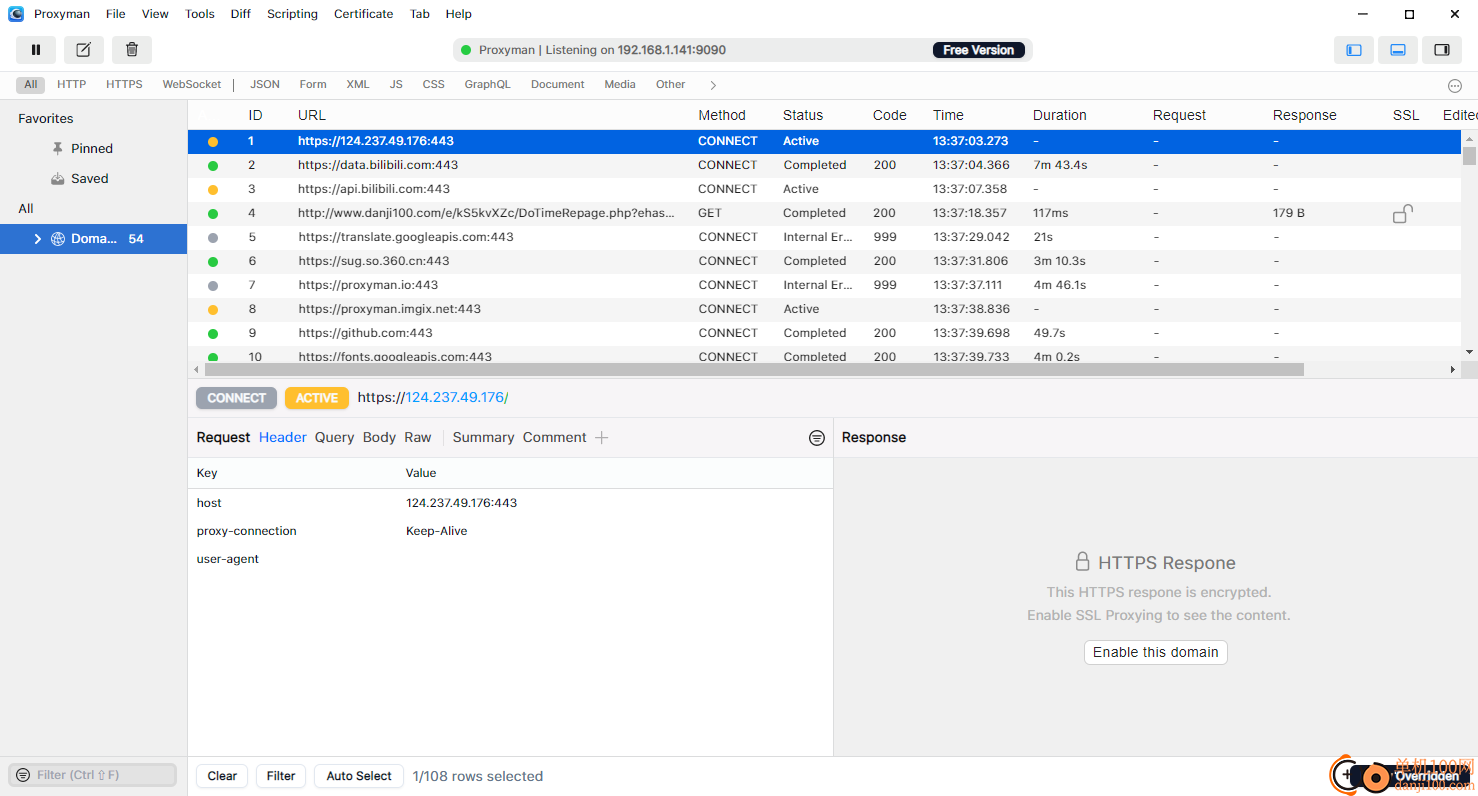
Task: Select row https://data.bilibili.com:443
Action: 825,165
